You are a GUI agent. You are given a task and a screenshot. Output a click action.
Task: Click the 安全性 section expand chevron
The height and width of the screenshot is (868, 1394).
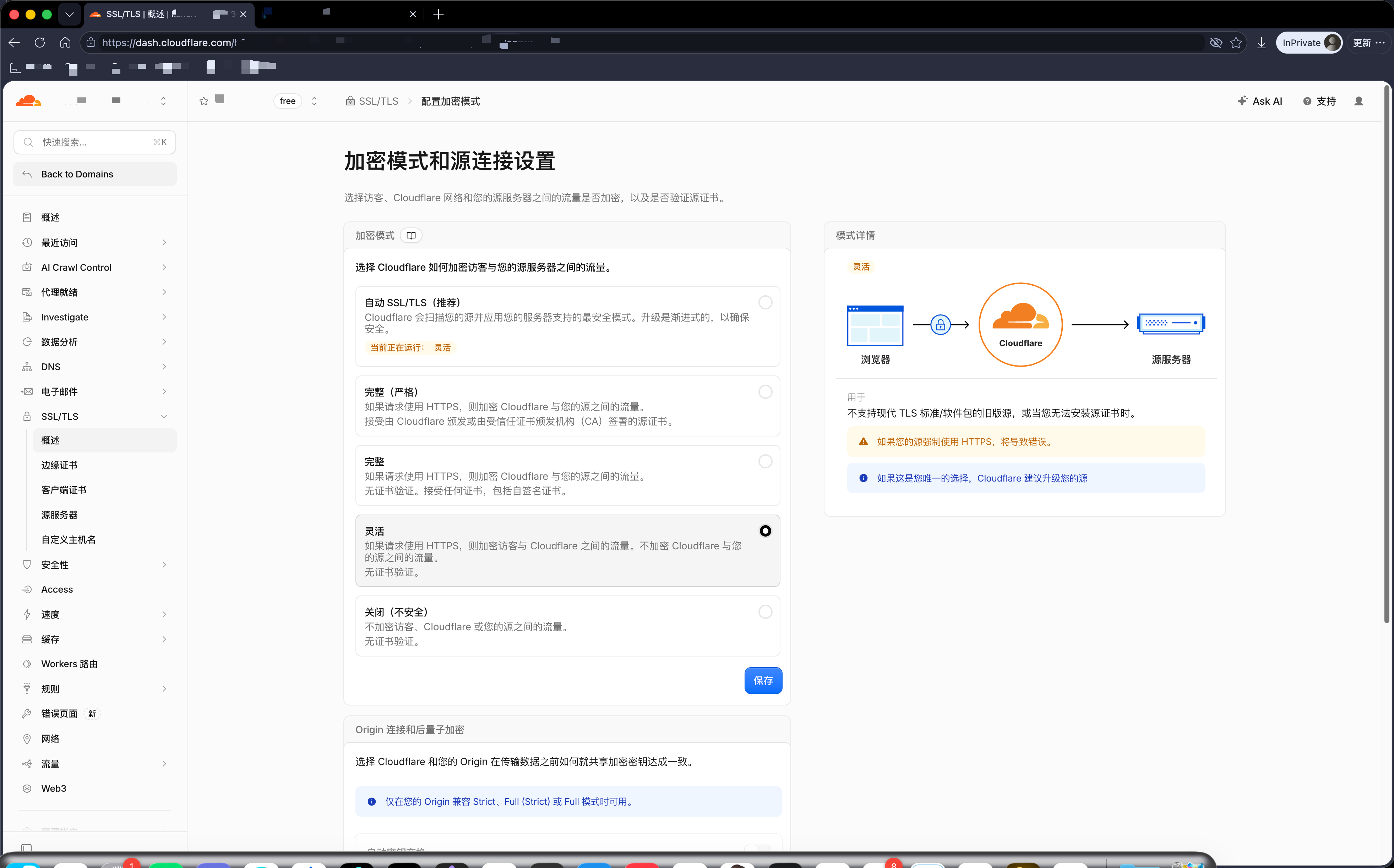point(164,564)
